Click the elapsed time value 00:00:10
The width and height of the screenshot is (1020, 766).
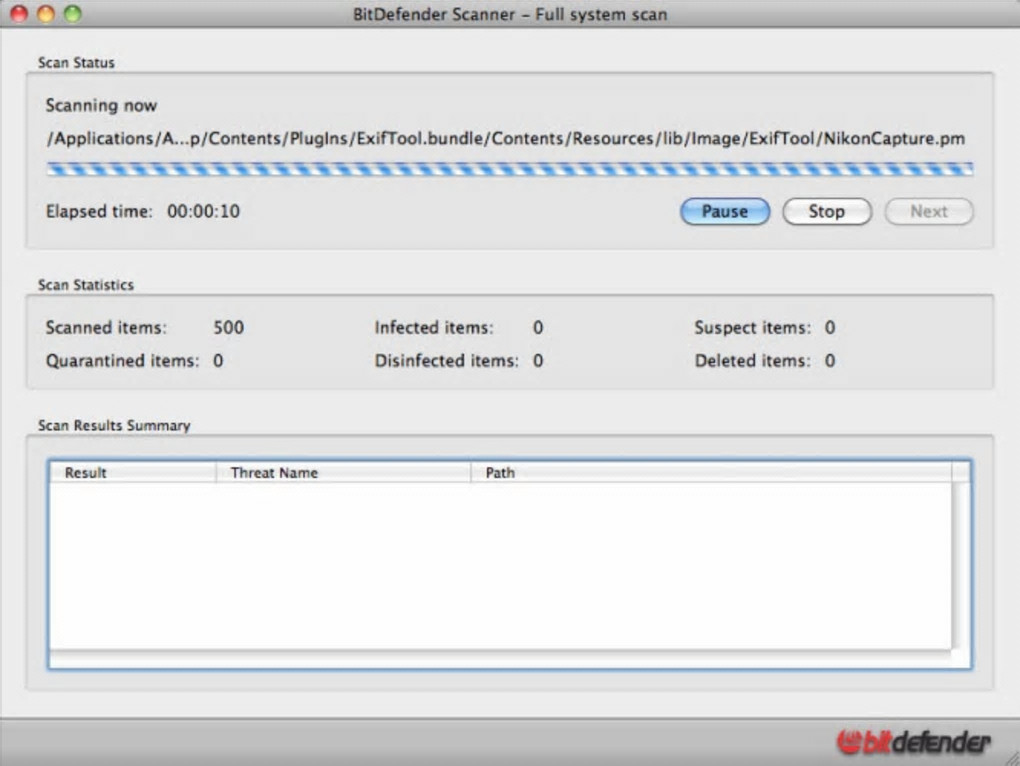pyautogui.click(x=204, y=211)
